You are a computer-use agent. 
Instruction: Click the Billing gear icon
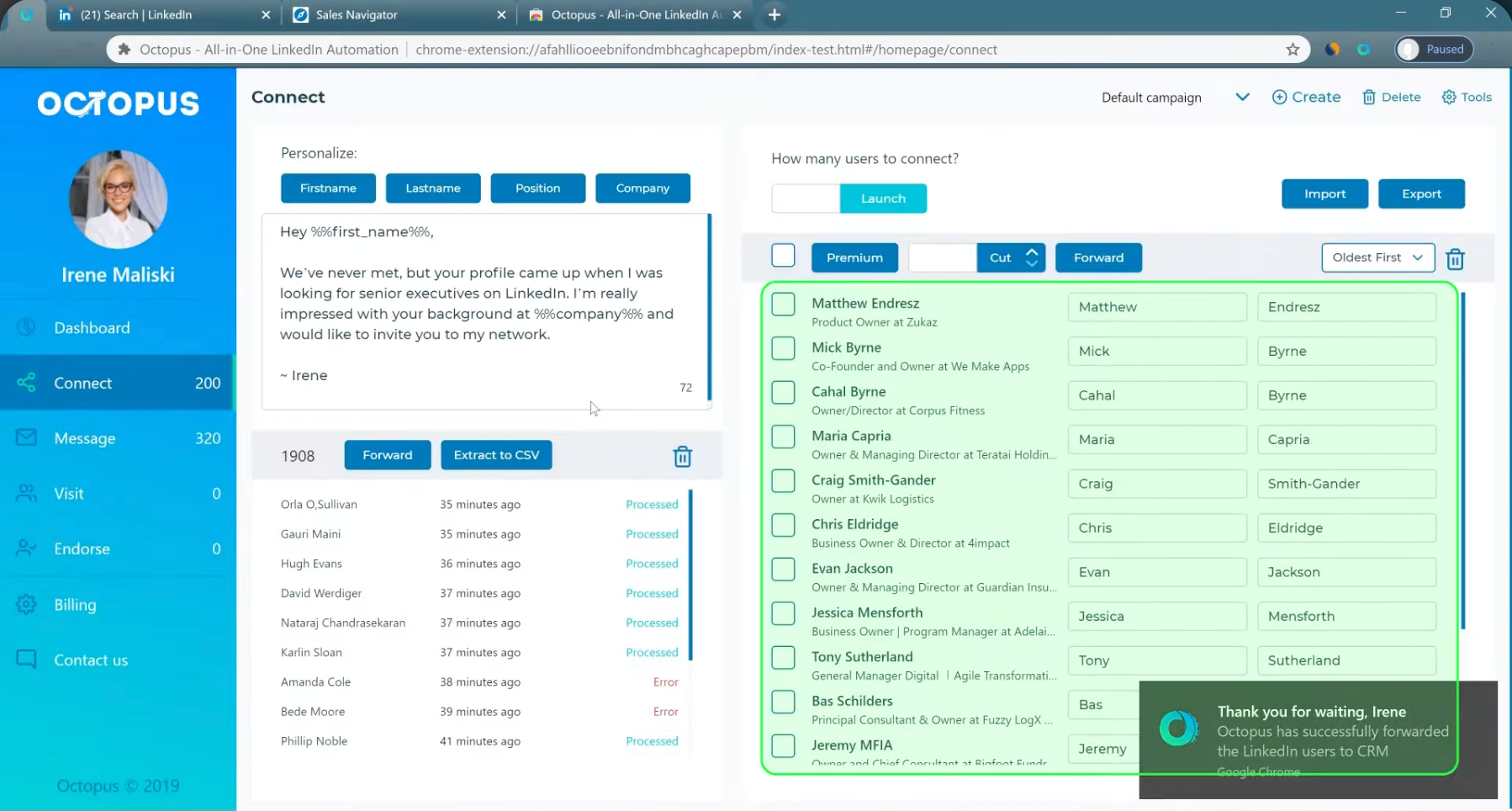(26, 604)
